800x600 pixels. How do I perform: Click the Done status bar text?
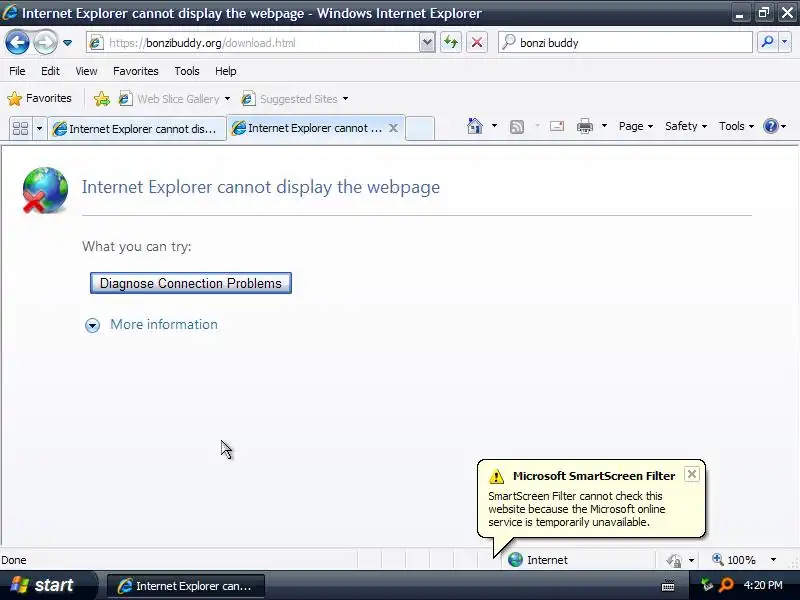tap(14, 560)
